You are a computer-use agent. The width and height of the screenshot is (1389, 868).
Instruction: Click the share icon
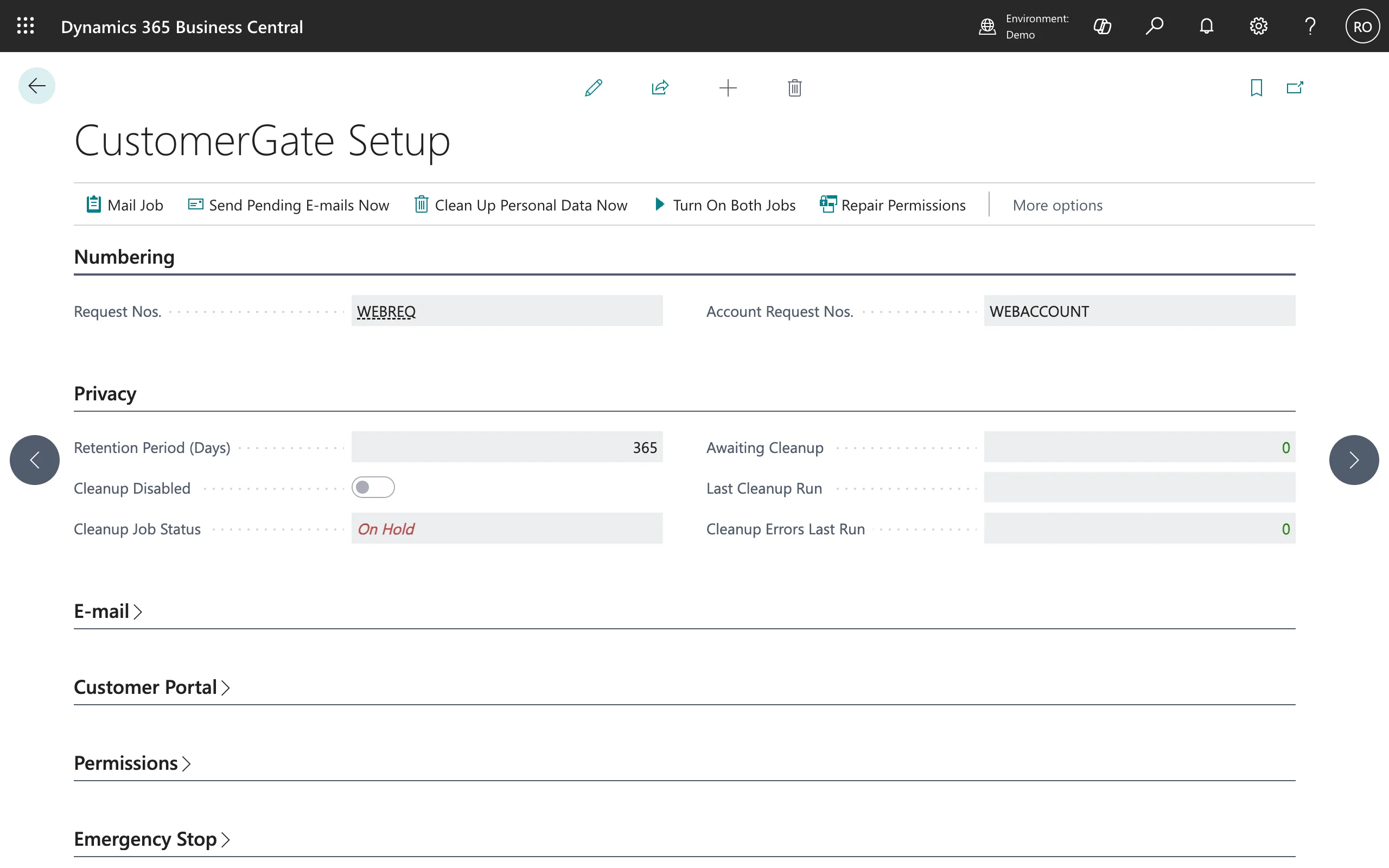(x=660, y=88)
